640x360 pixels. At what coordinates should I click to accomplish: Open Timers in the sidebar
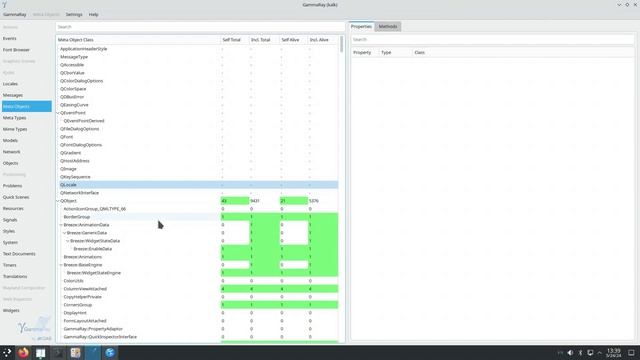coord(27,265)
